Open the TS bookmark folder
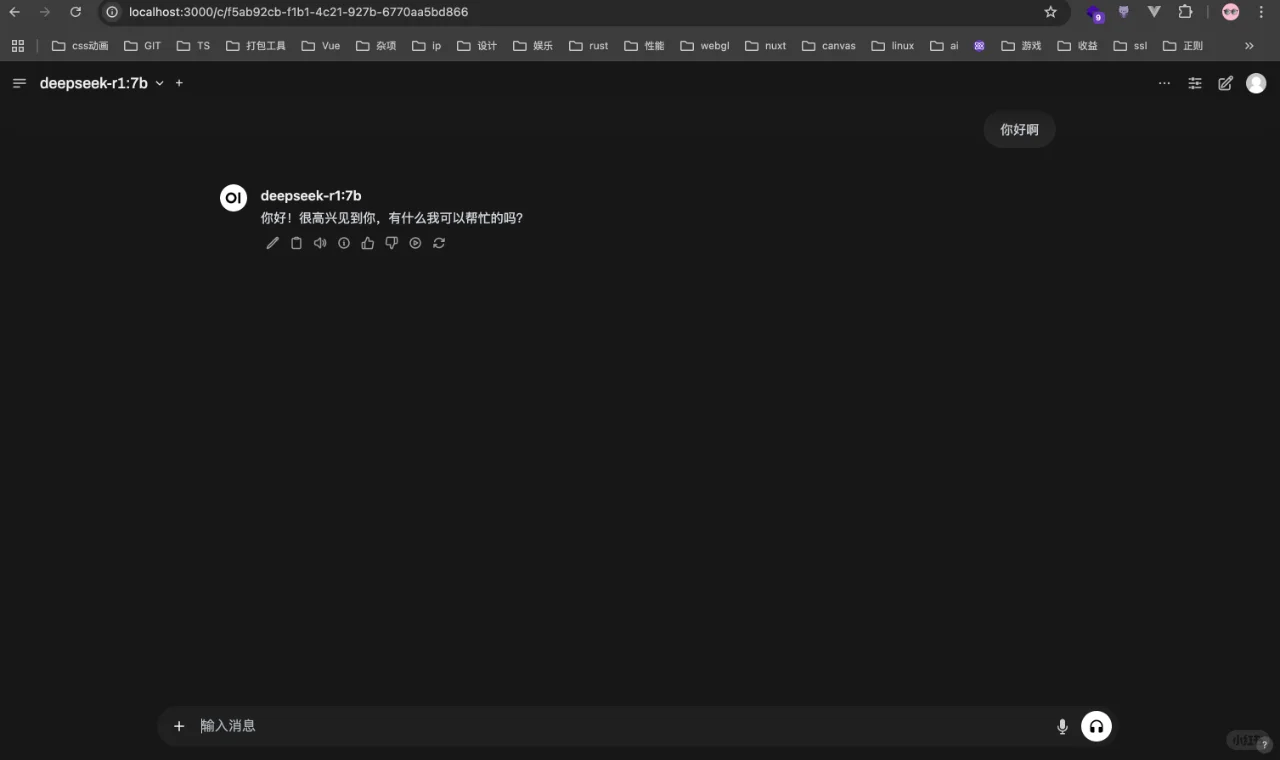This screenshot has width=1280, height=760. 194,46
